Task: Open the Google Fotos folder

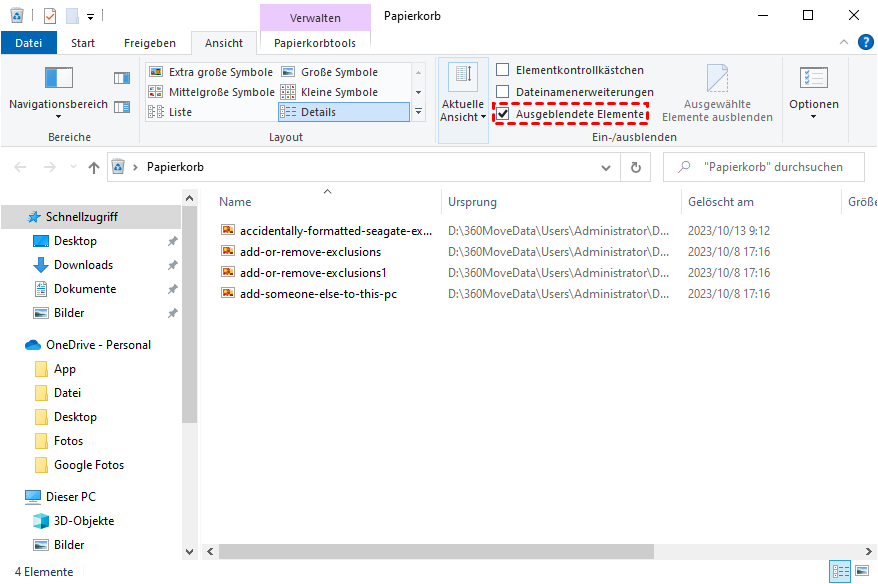Action: pos(89,465)
